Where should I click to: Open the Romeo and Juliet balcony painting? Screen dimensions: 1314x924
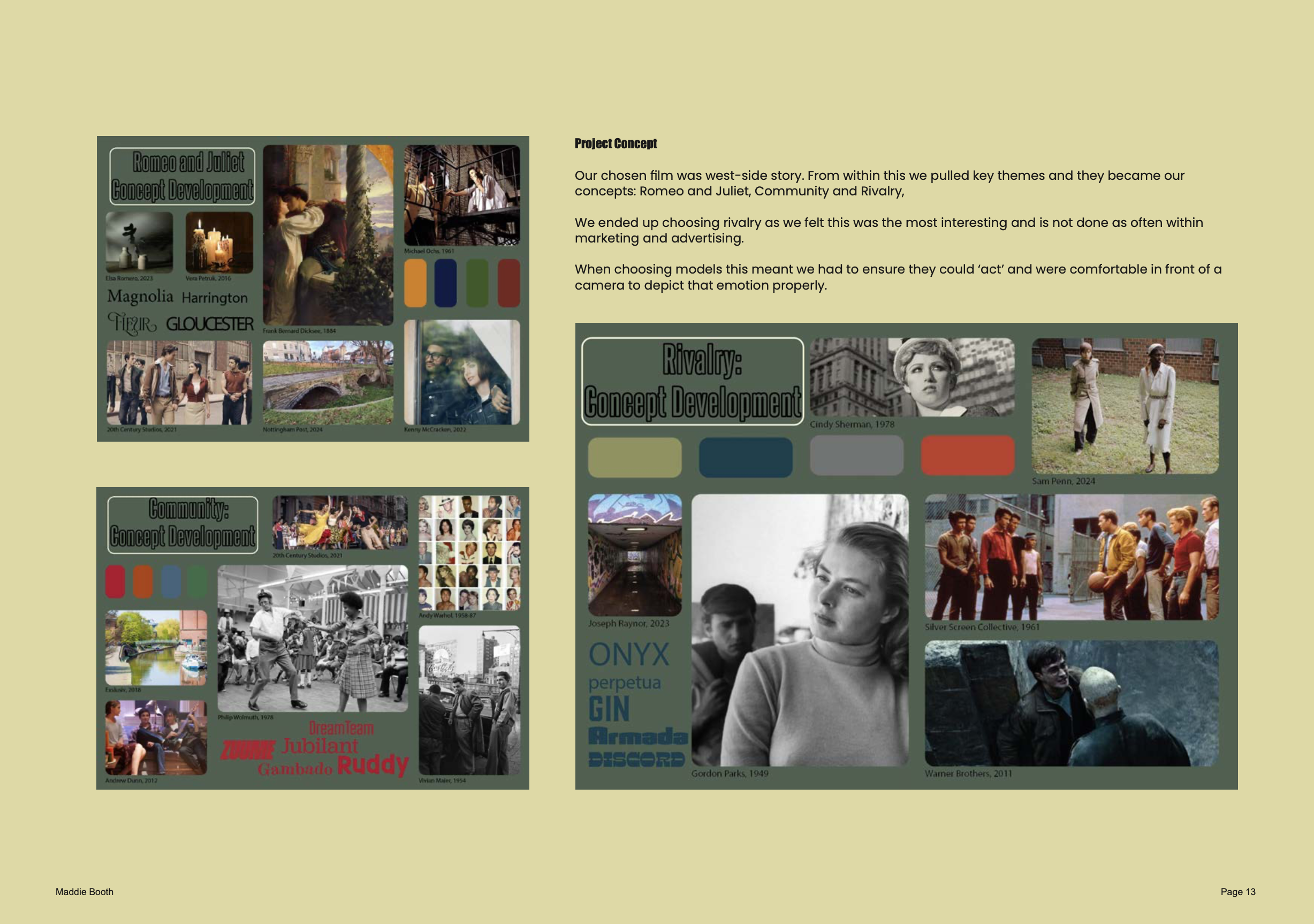pyautogui.click(x=328, y=234)
